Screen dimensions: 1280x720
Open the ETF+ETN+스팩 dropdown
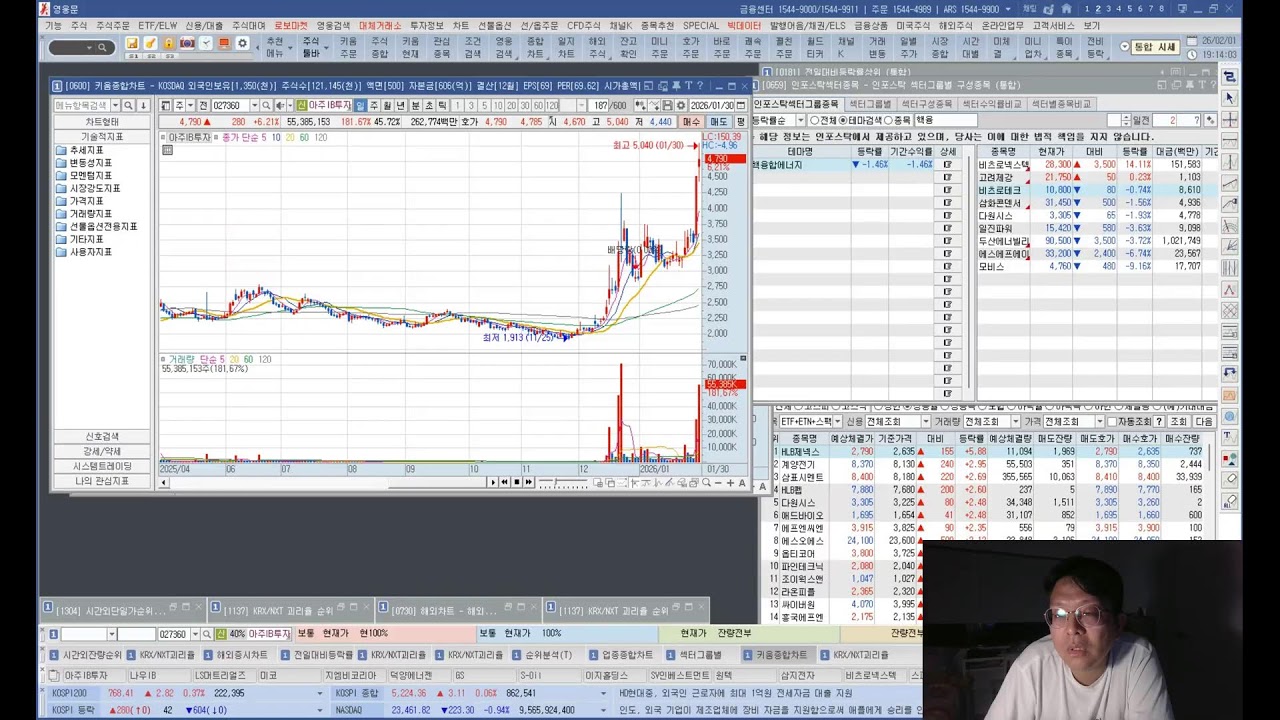click(x=837, y=422)
